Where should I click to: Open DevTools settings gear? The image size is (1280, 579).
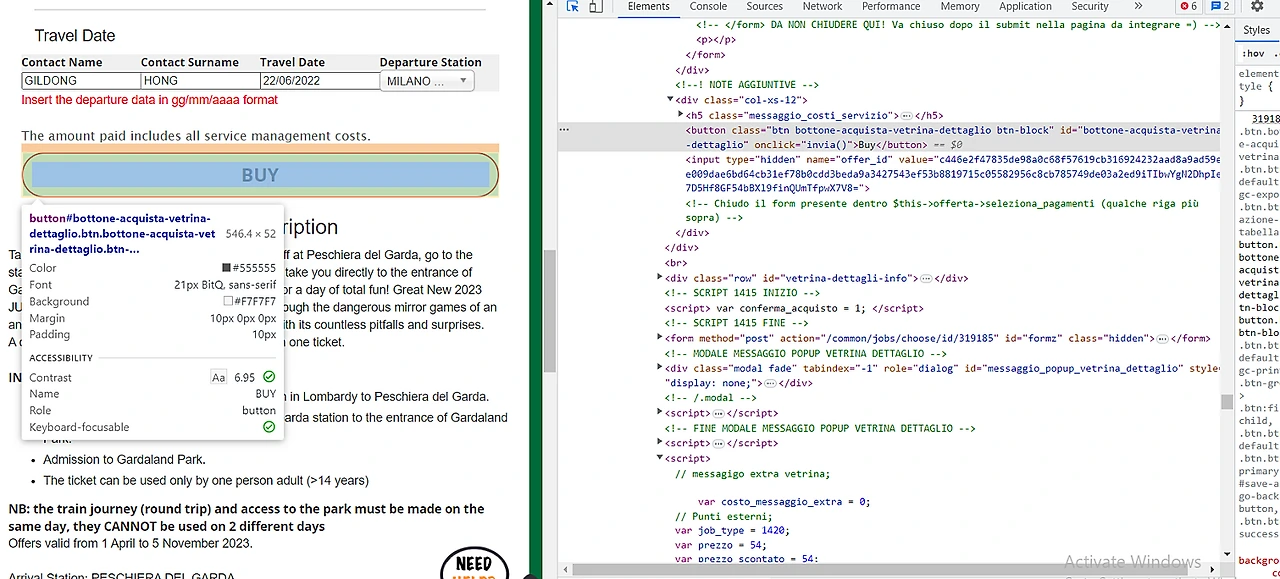pyautogui.click(x=1257, y=6)
